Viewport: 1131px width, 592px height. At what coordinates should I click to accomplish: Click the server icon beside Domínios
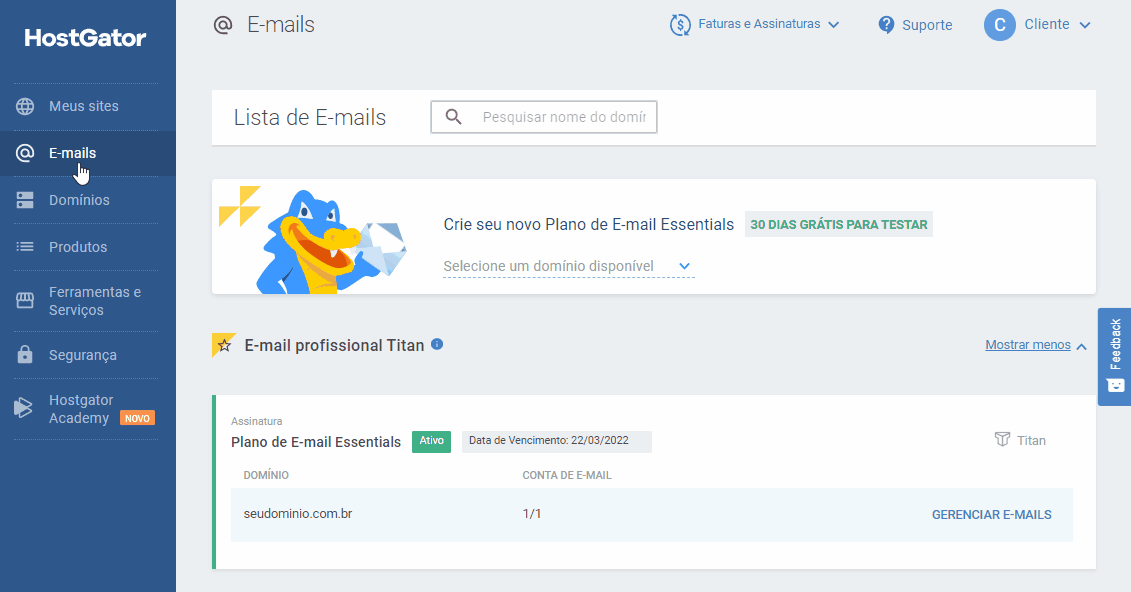pyautogui.click(x=25, y=200)
